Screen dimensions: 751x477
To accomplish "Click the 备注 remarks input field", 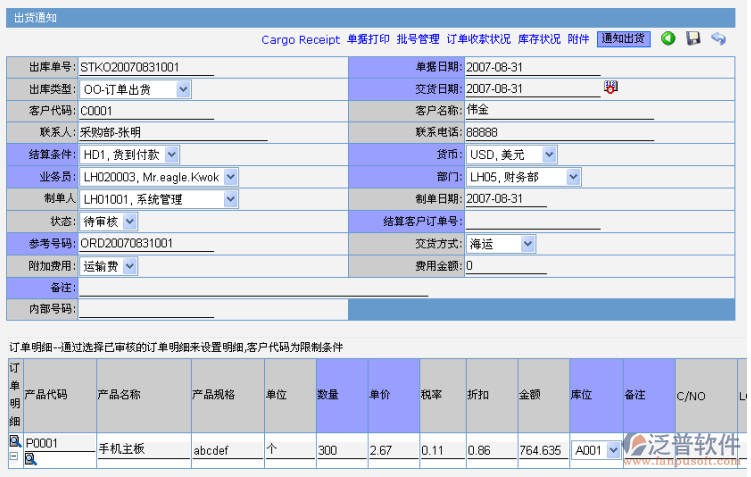I will point(254,288).
